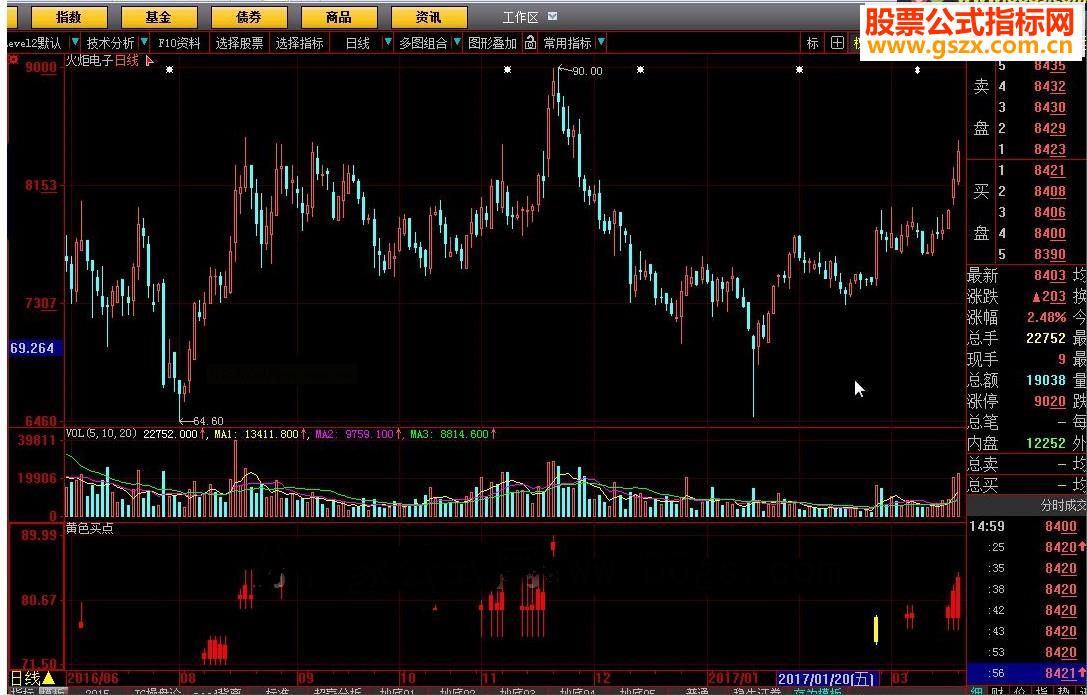Click the 田 grid layout icon
This screenshot has width=1087, height=695.
pyautogui.click(x=837, y=43)
